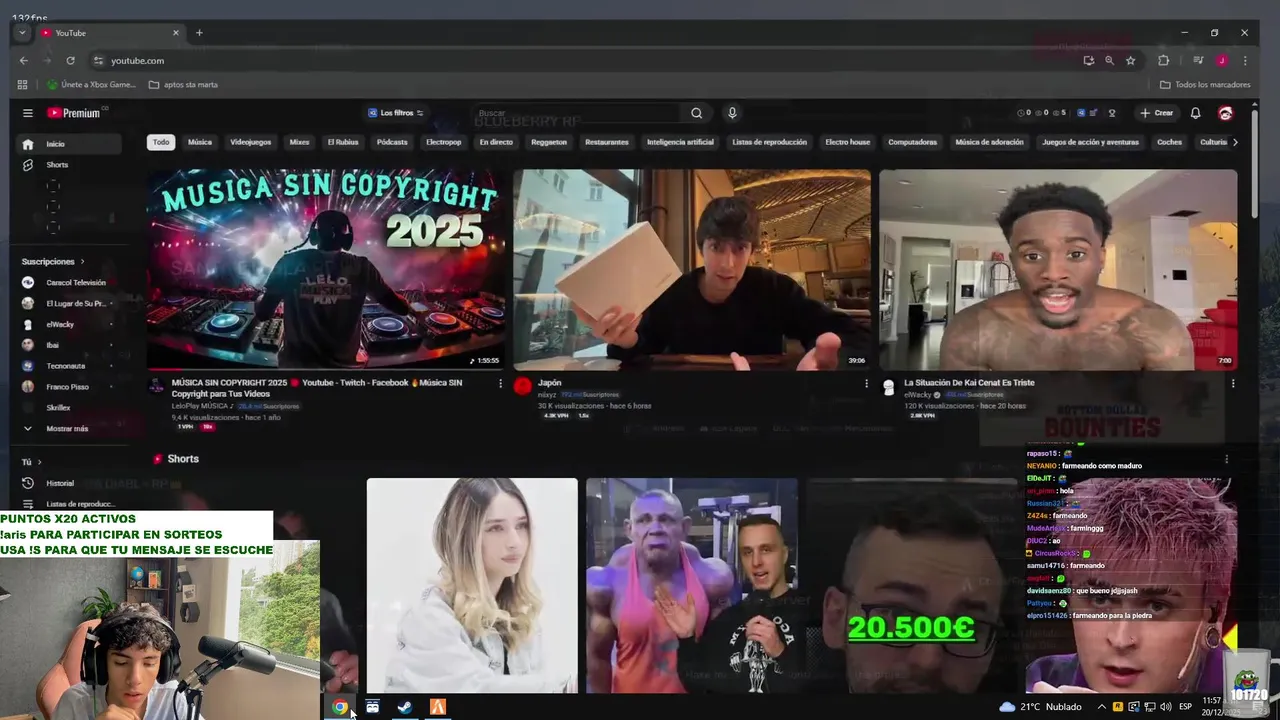Show more filter chips with the right arrow
1280x720 pixels.
click(x=1235, y=142)
